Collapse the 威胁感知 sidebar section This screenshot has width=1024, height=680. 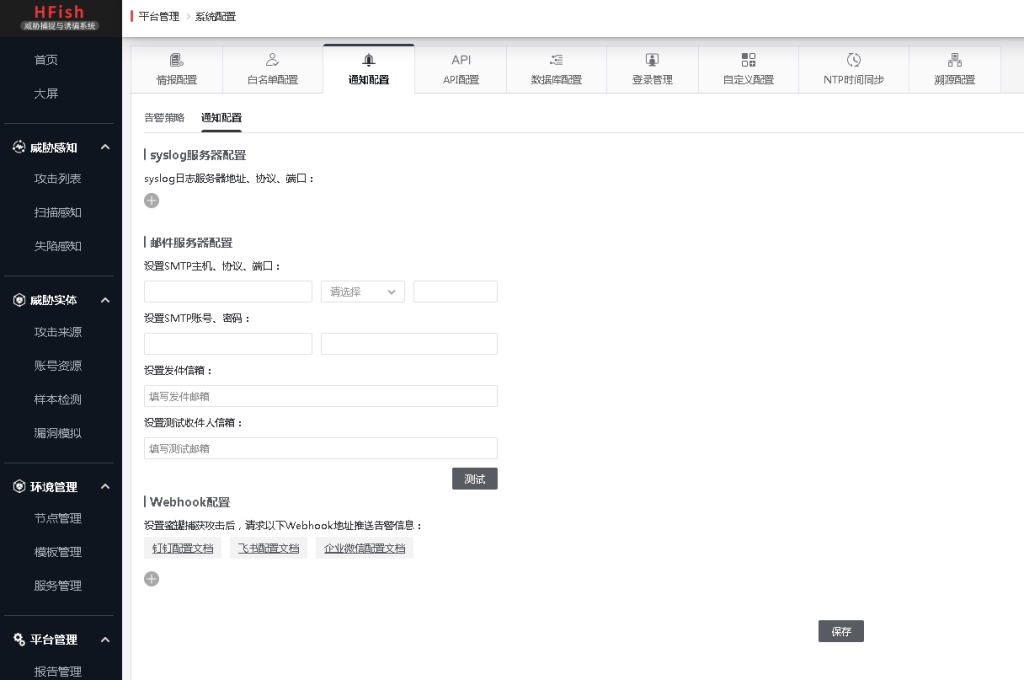(x=105, y=148)
